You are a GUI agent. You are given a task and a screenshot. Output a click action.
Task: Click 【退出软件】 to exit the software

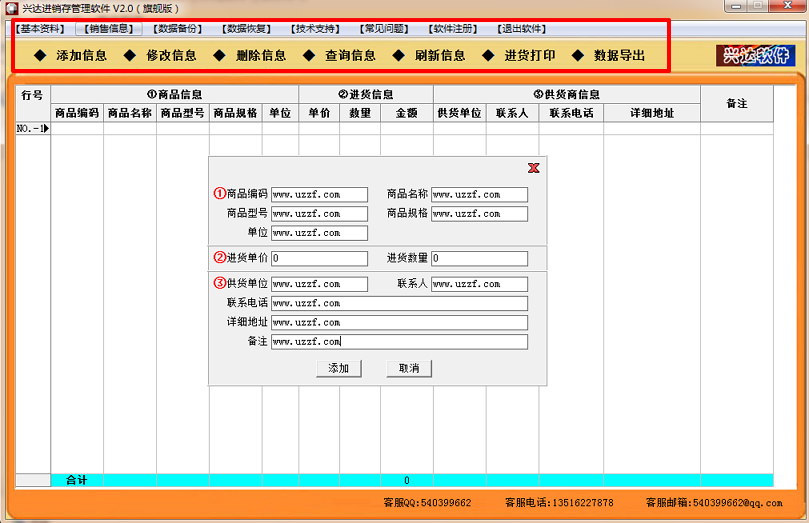coord(522,29)
